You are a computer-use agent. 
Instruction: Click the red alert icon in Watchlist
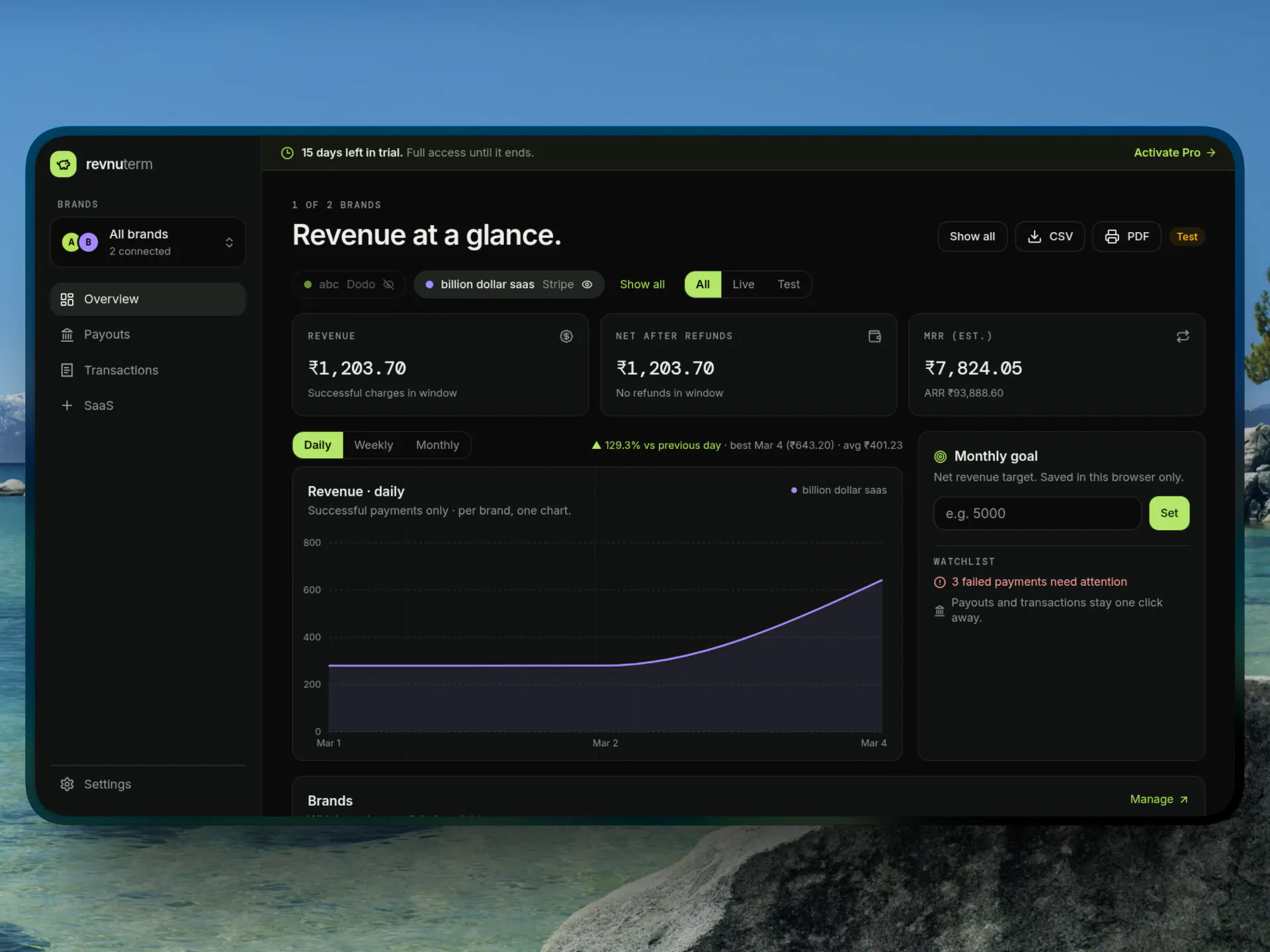point(939,582)
